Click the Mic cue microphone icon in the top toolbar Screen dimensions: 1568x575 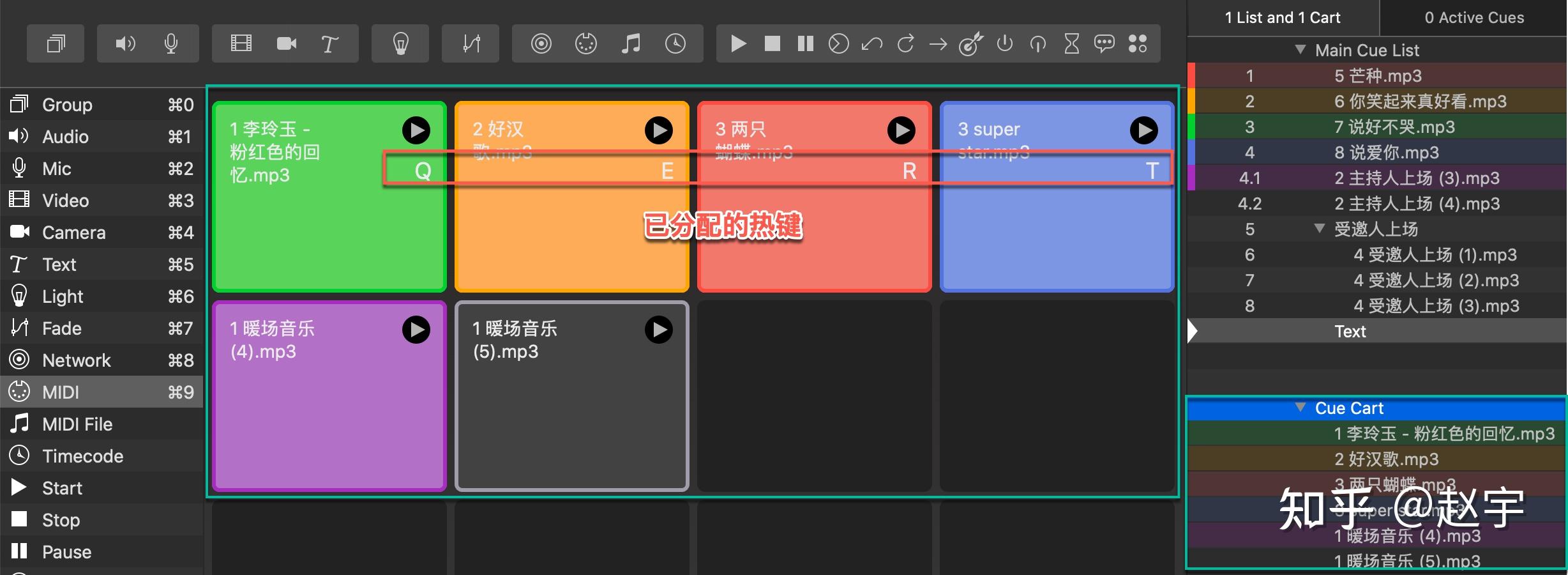170,43
